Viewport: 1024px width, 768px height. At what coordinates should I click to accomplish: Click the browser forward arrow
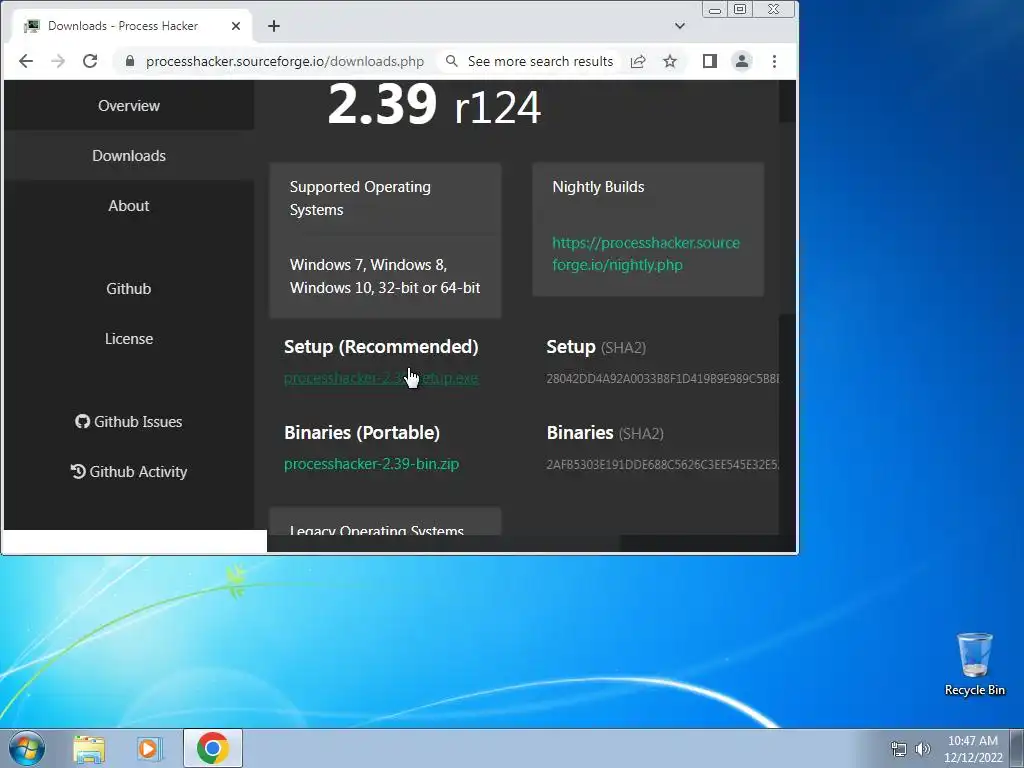pyautogui.click(x=58, y=61)
